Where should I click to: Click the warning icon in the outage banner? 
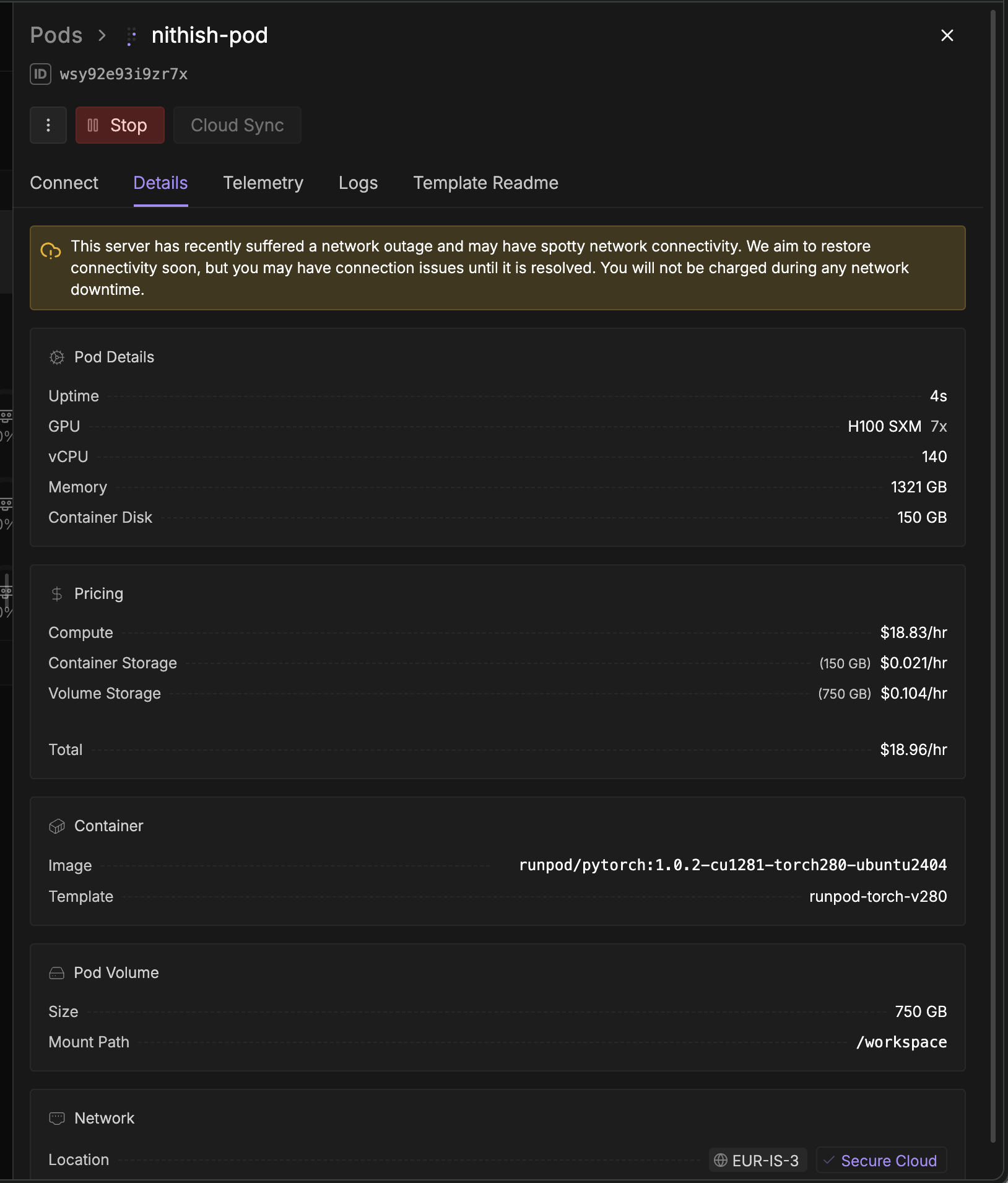[51, 250]
